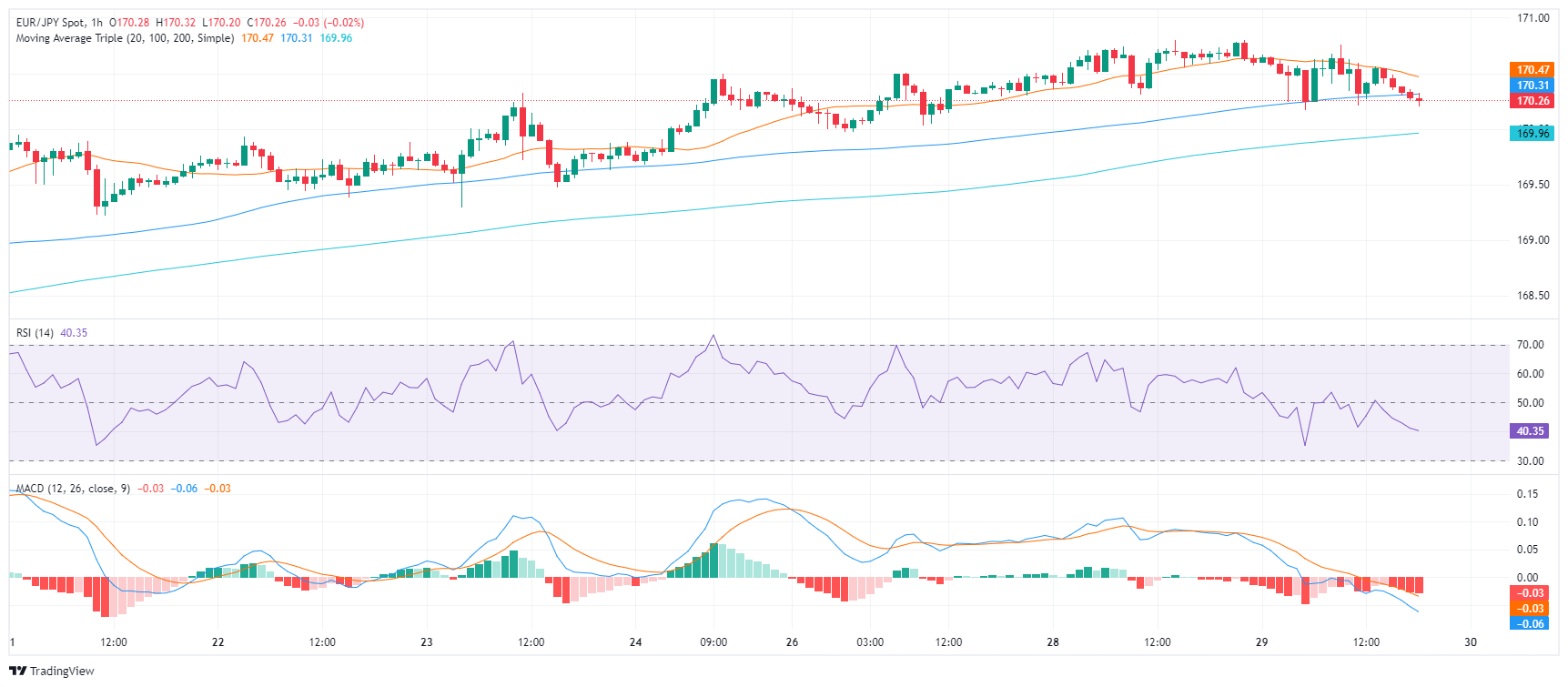The image size is (1568, 687).
Task: Select date 26 on the time axis
Action: (x=792, y=642)
